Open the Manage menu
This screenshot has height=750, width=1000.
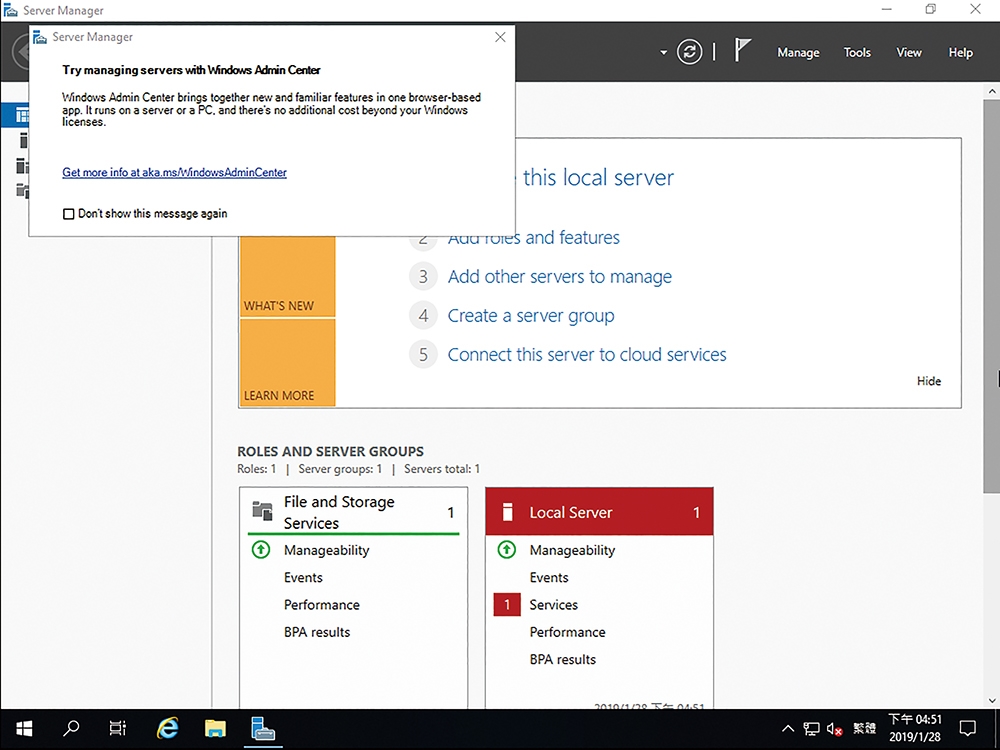coord(798,52)
